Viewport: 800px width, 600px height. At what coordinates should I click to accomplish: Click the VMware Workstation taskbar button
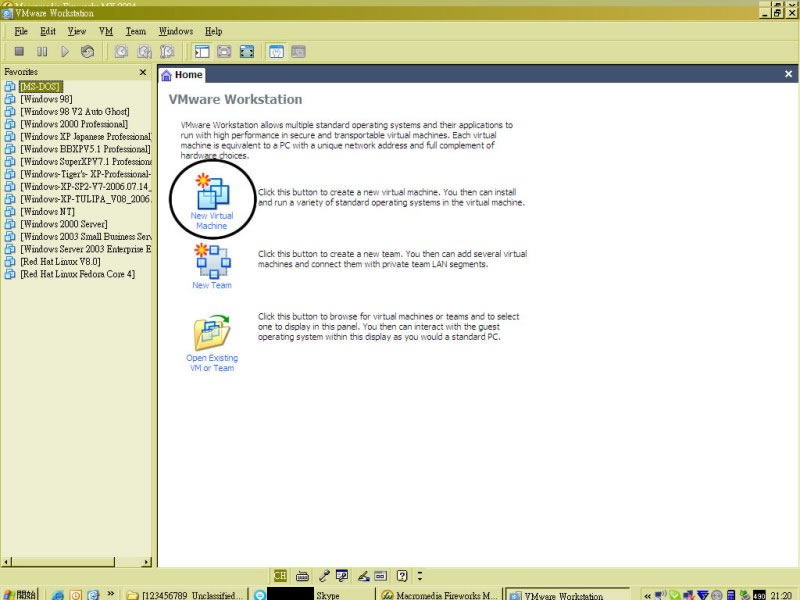pyautogui.click(x=568, y=595)
